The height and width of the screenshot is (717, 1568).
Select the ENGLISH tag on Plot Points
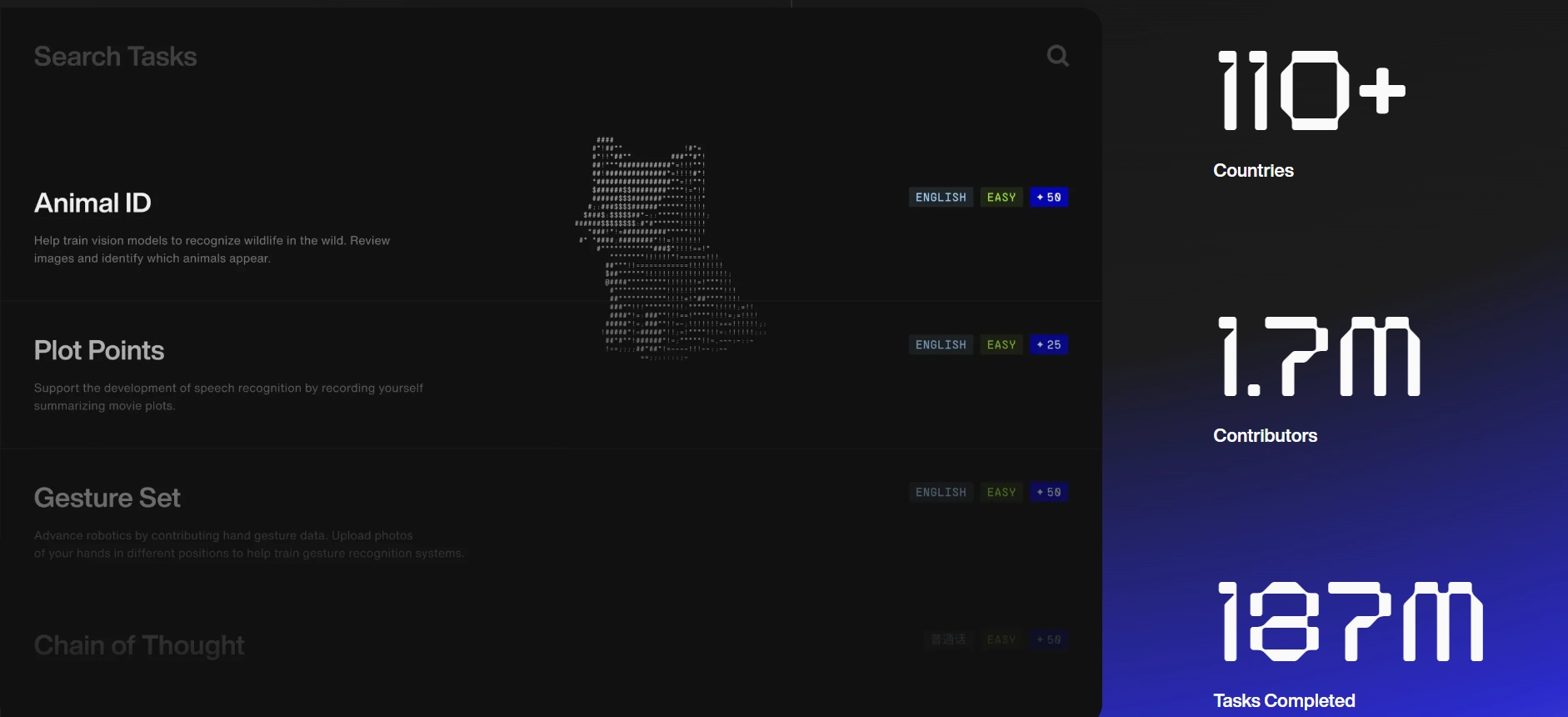tap(941, 345)
